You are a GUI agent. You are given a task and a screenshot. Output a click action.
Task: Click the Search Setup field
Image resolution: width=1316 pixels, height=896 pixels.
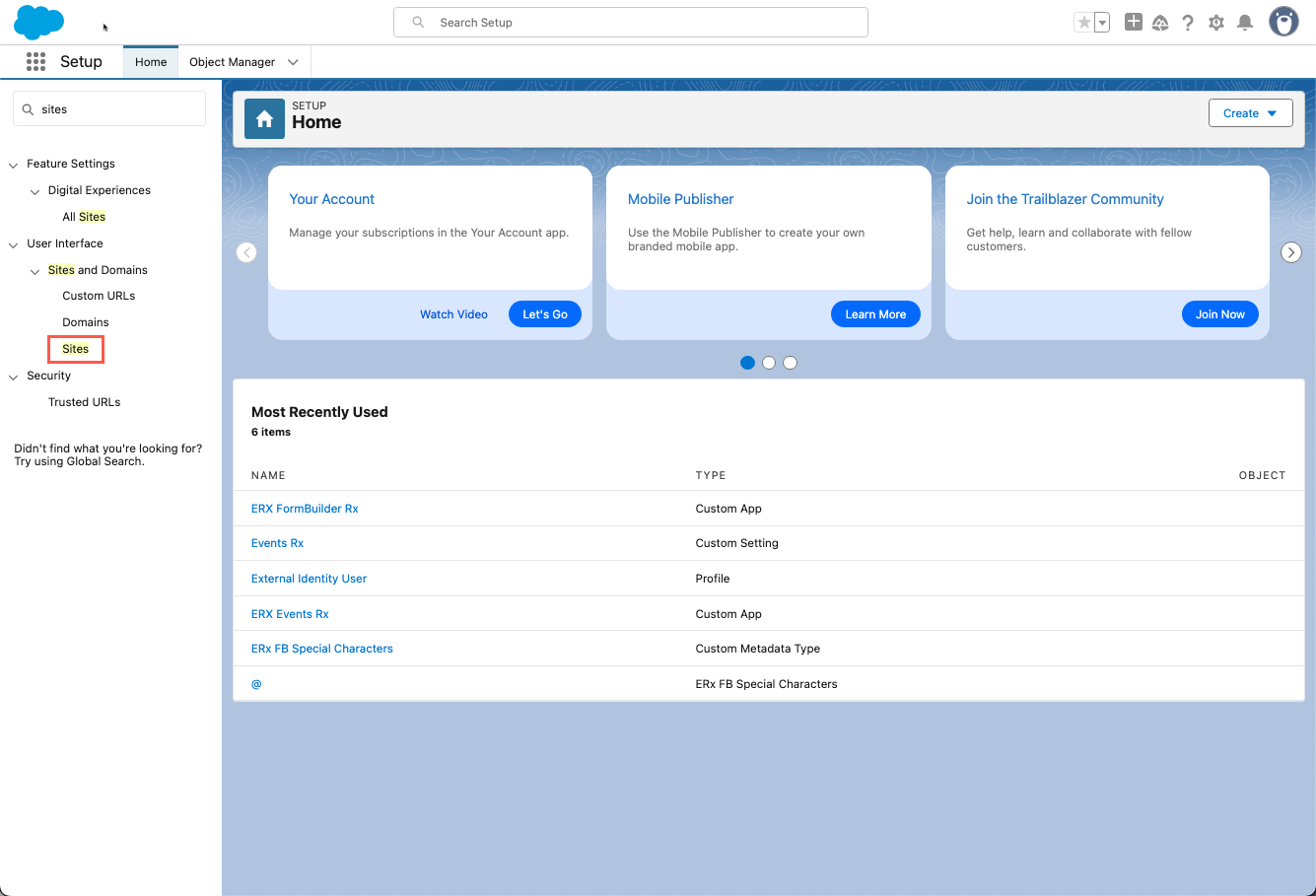pyautogui.click(x=631, y=23)
